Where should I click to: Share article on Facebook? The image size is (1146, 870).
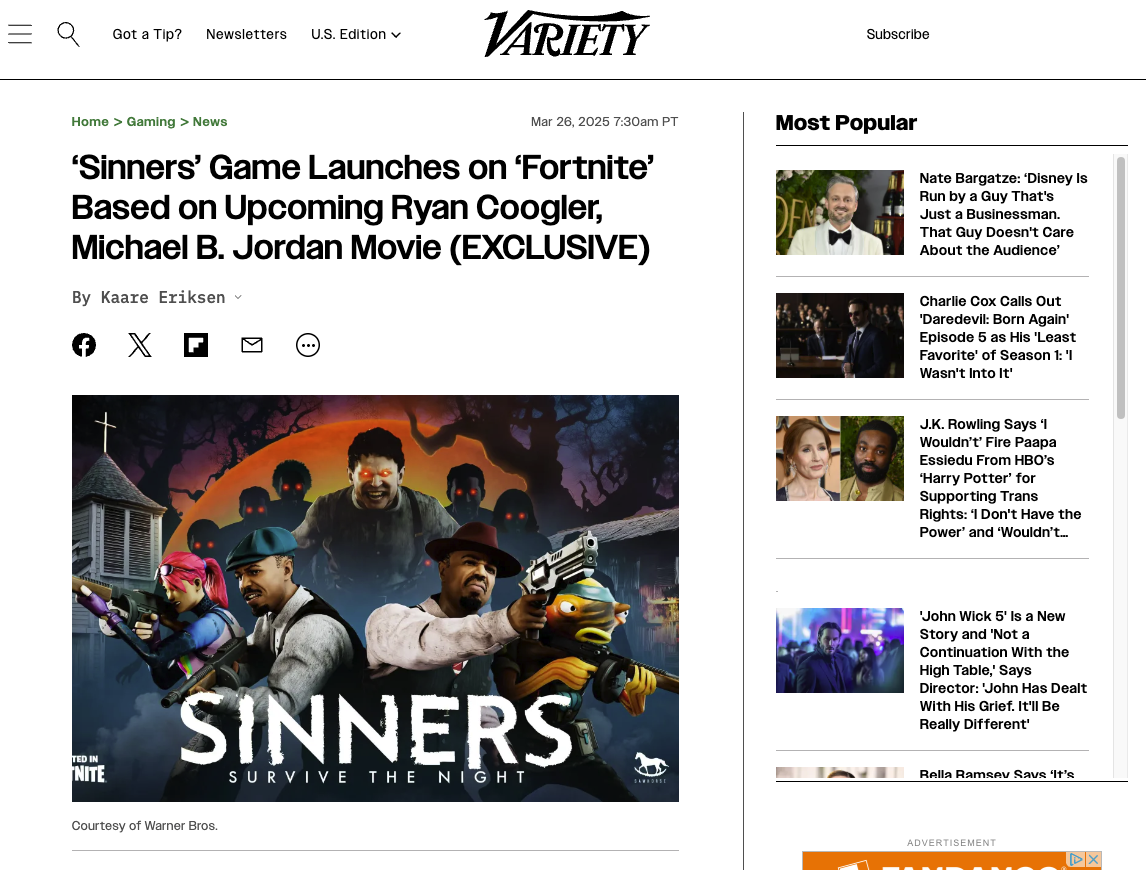84,345
